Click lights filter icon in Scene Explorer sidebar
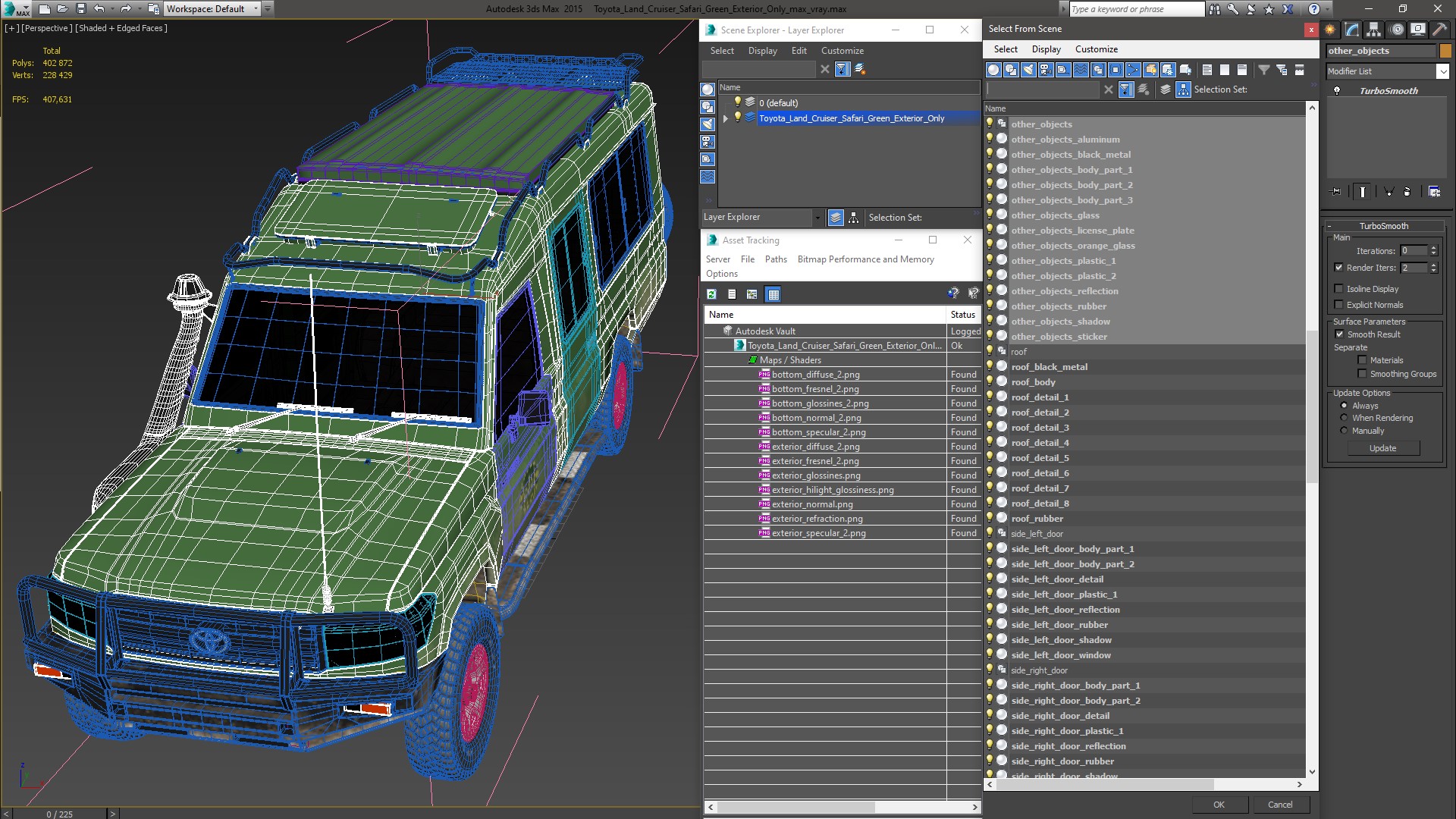The width and height of the screenshot is (1456, 819). click(x=708, y=124)
